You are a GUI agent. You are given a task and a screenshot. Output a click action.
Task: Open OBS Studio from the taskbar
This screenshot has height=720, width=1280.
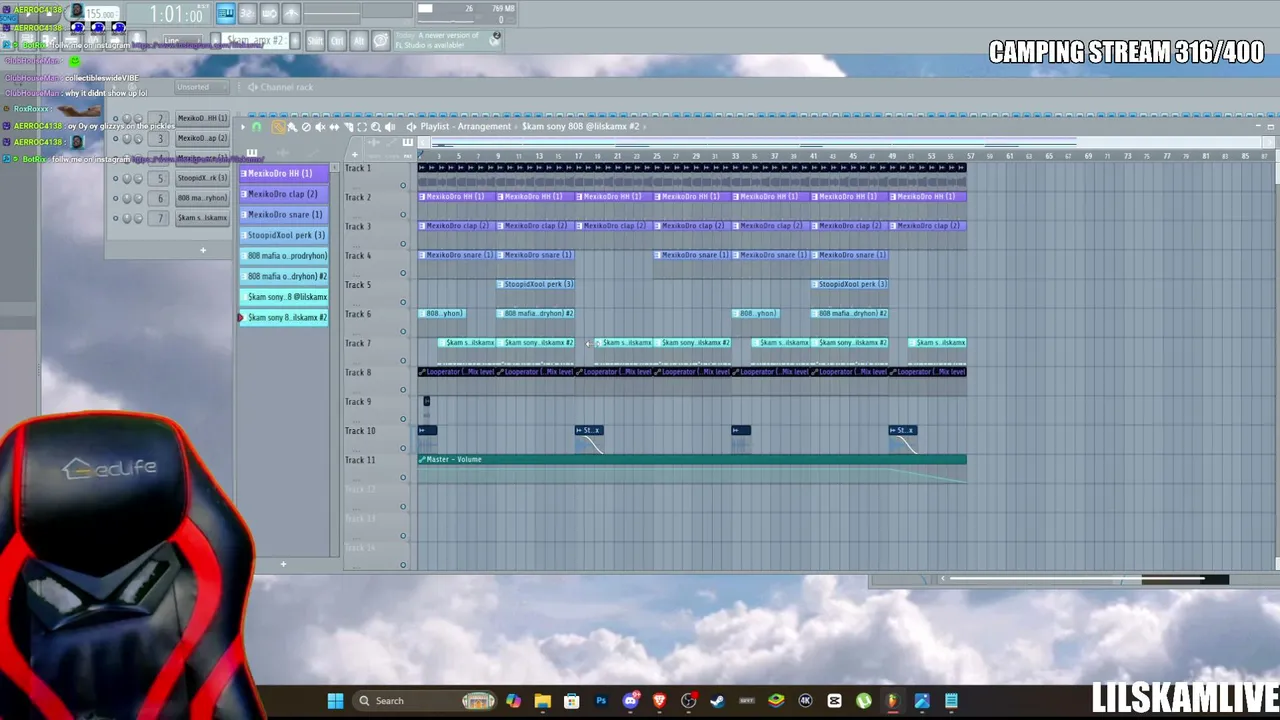click(x=688, y=701)
